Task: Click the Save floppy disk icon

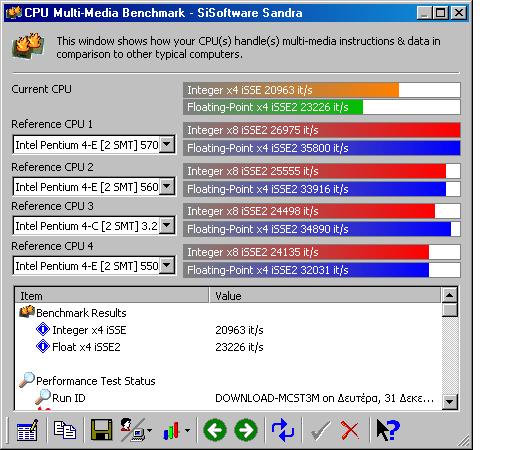Action: (101, 430)
